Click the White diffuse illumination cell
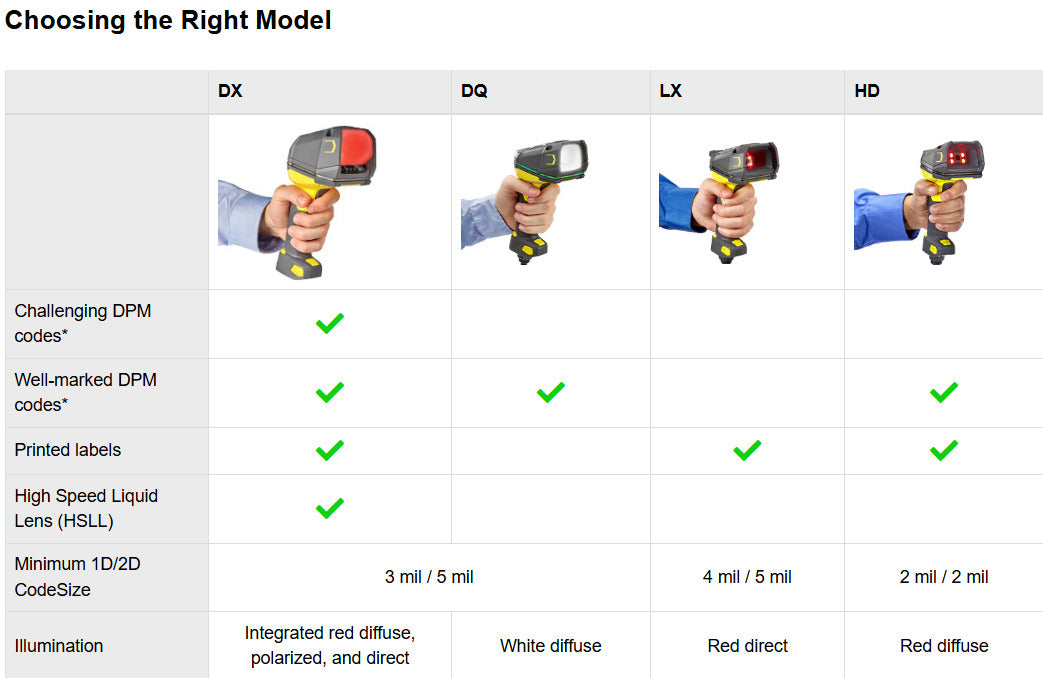Screen dimensions: 1043x678 [x=550, y=646]
